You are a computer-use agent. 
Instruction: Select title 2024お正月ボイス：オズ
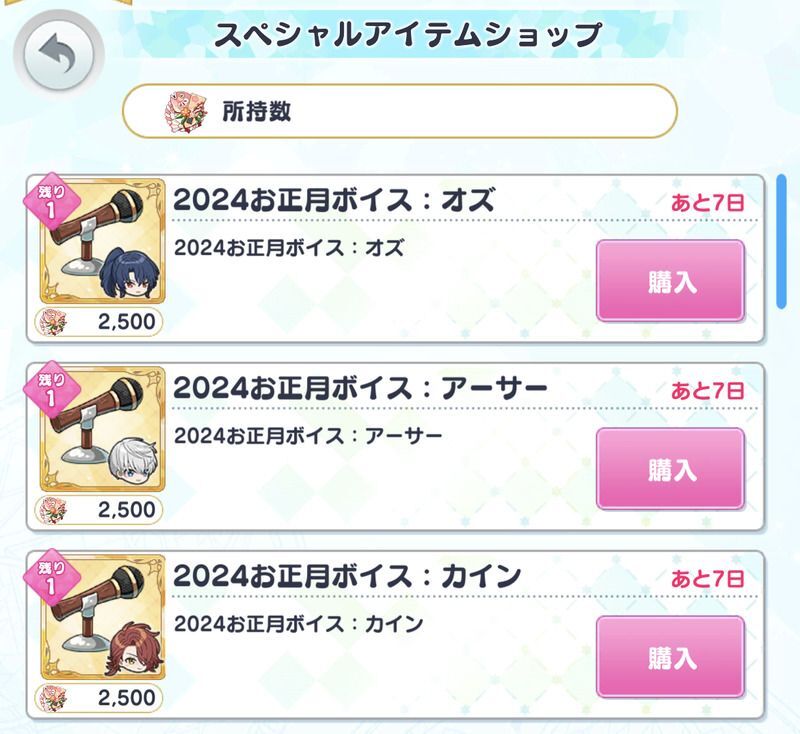(334, 200)
